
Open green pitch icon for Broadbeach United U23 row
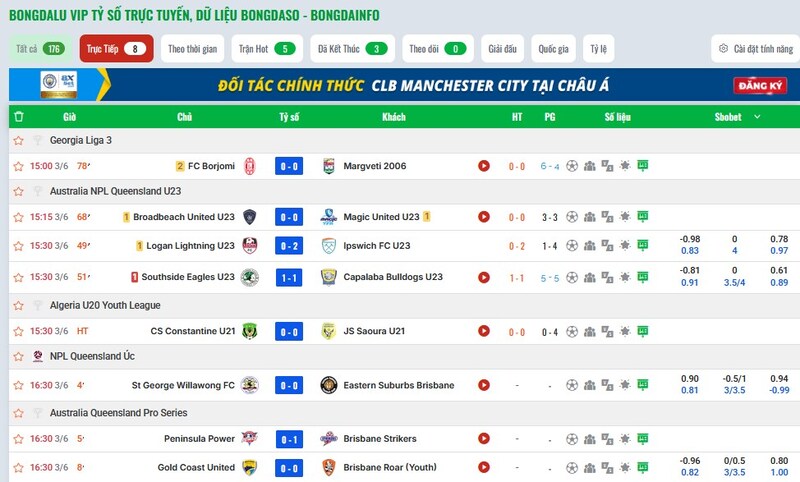[643, 217]
